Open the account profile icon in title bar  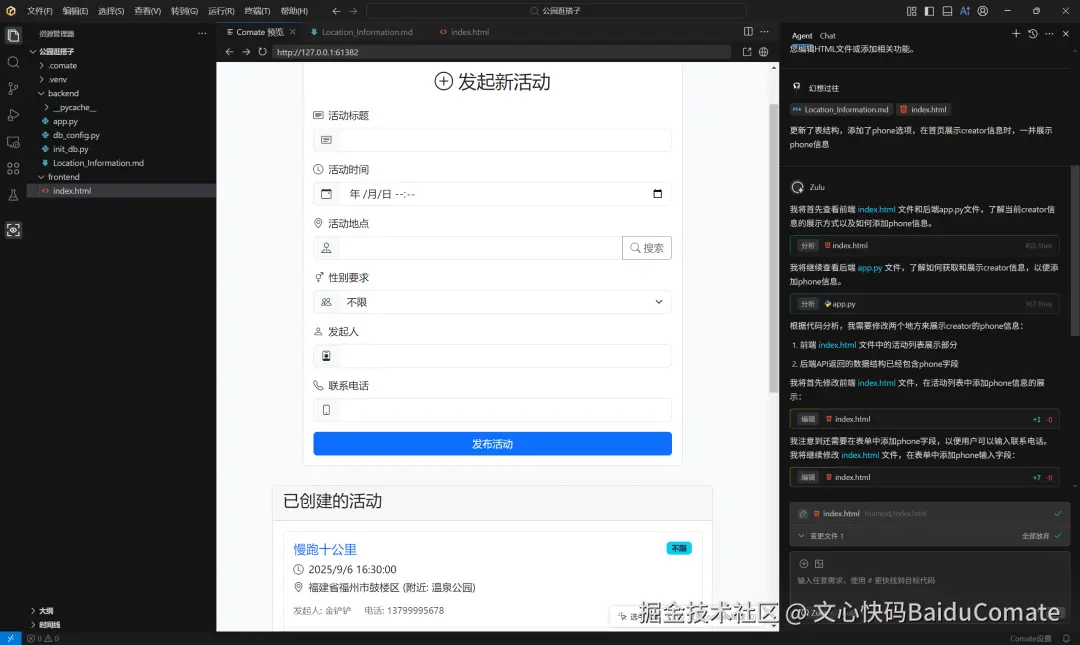tap(983, 11)
